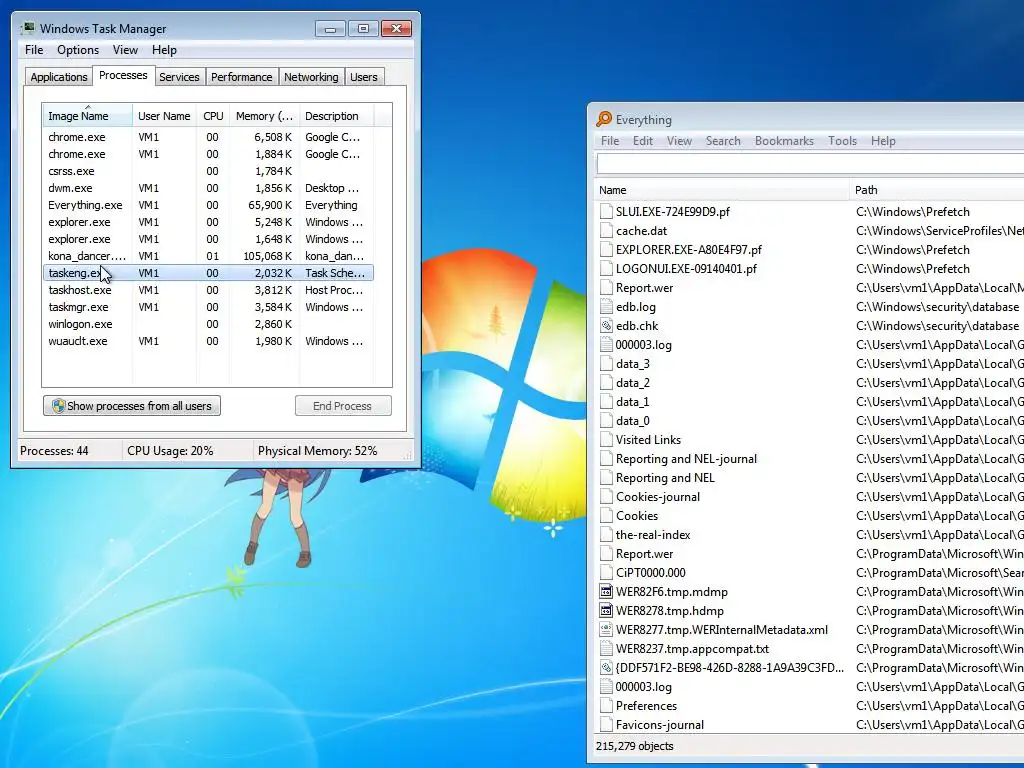Click the anime dancer desktop character

[x=278, y=516]
